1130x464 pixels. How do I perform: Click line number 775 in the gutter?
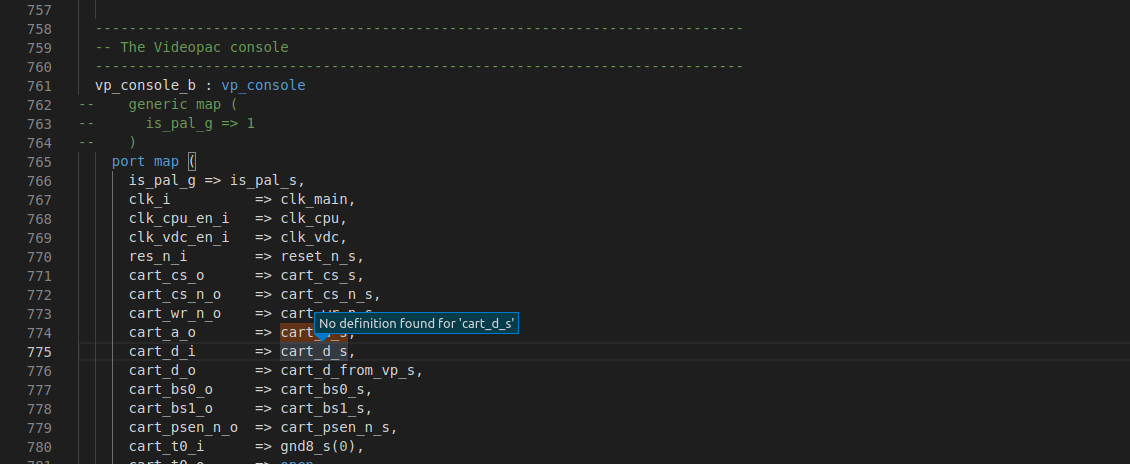[x=39, y=352]
